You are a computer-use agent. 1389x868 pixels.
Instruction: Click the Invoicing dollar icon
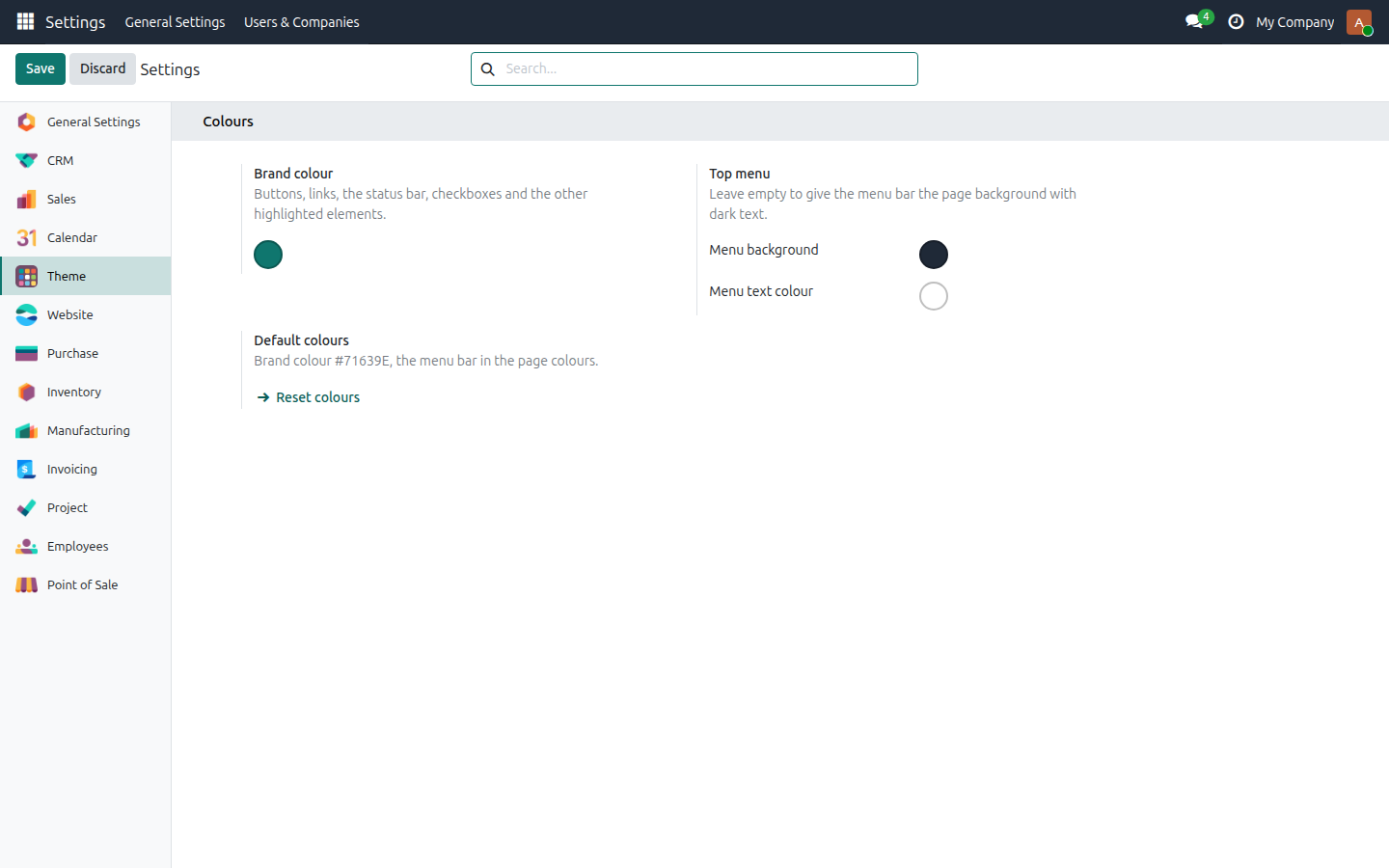27,469
